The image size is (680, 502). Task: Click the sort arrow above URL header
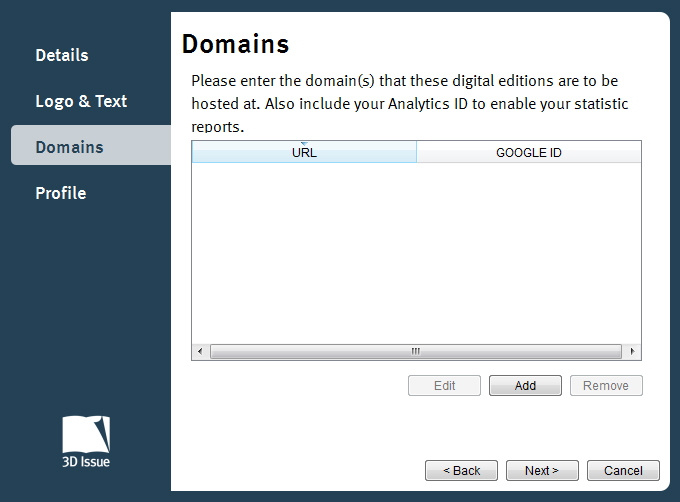coord(304,144)
